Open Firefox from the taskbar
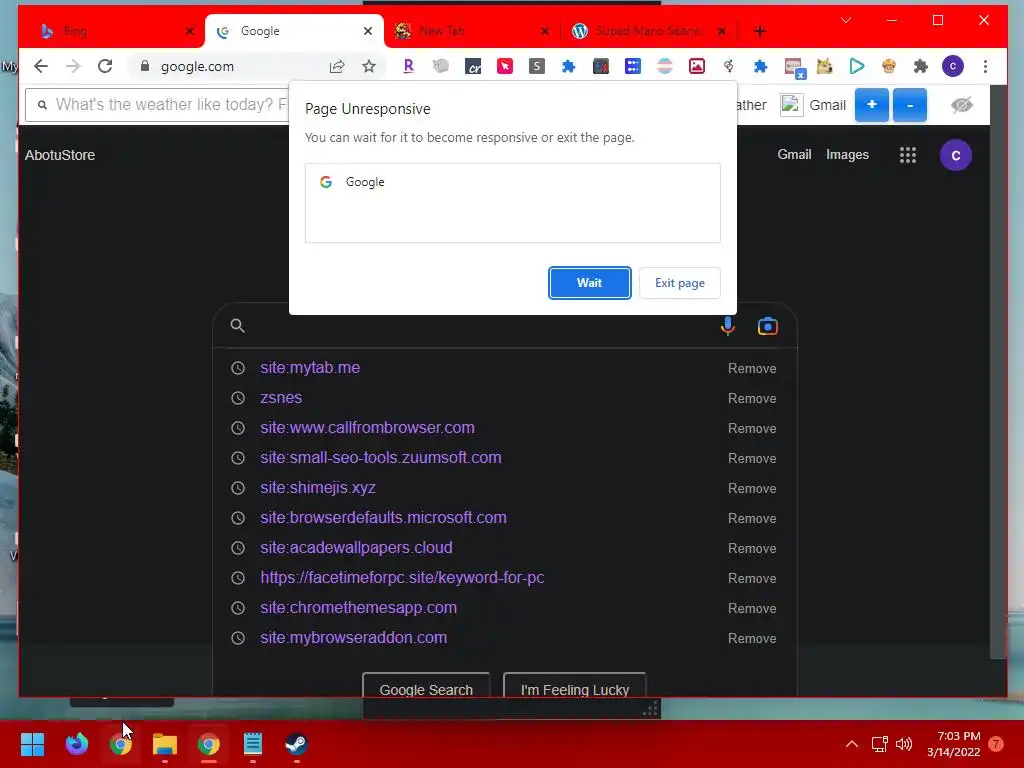Viewport: 1024px width, 768px height. click(x=76, y=744)
